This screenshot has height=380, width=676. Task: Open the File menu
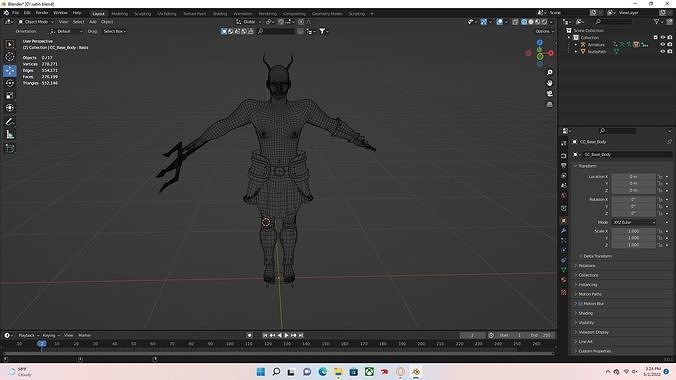[x=16, y=13]
